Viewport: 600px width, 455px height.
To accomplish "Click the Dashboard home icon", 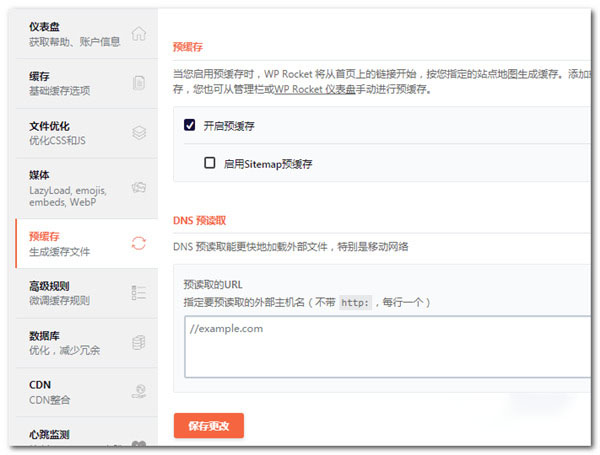I will click(x=139, y=33).
